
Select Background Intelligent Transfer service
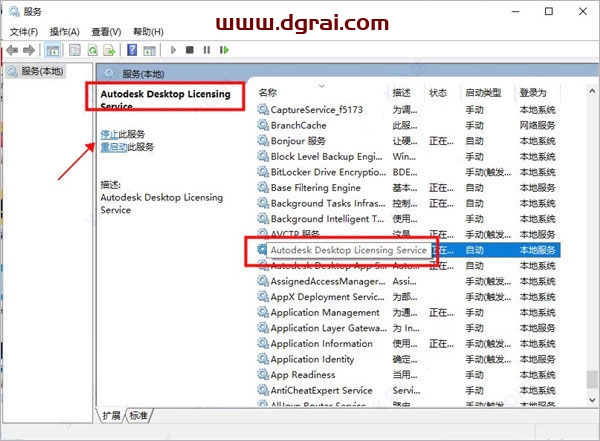point(407,219)
